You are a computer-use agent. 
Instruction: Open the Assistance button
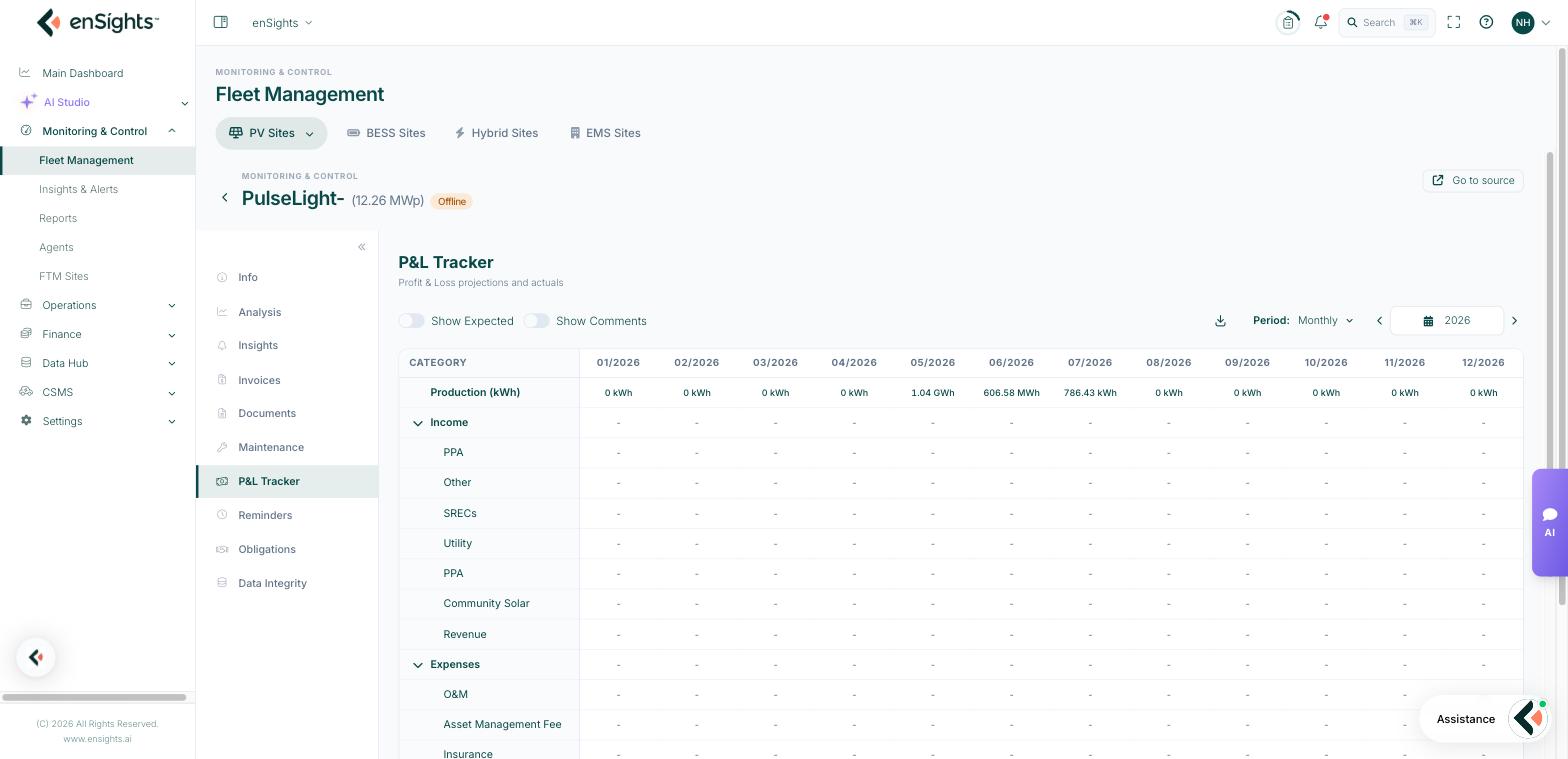click(x=1483, y=718)
